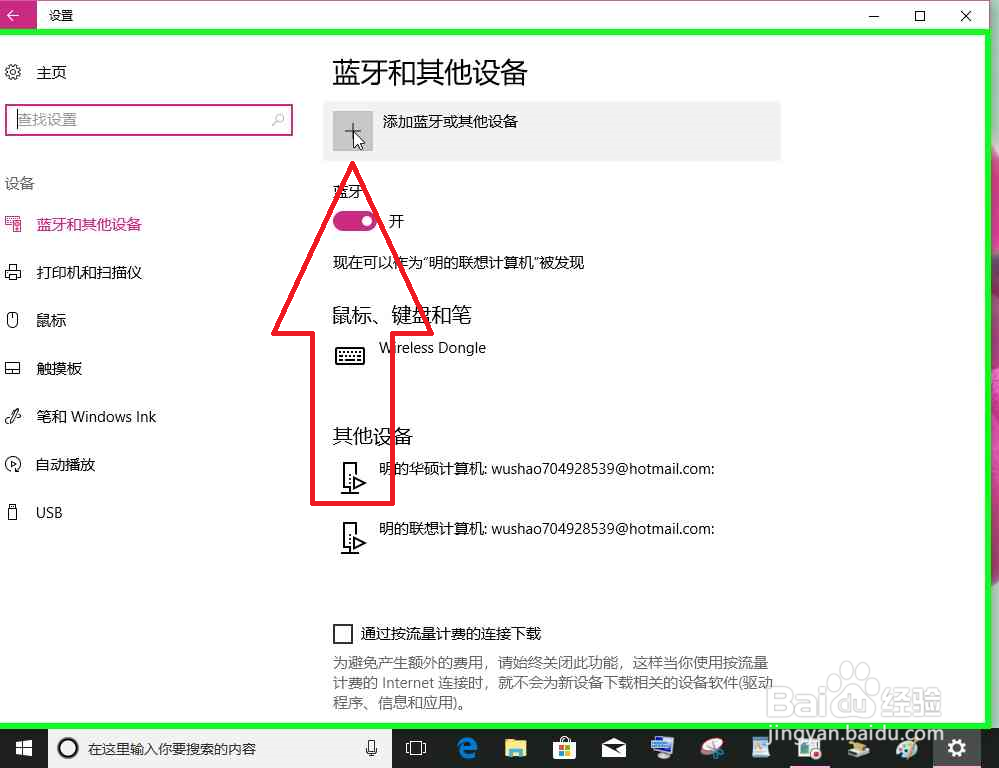
Task: Click the 鼠标、键盘和笔 section heading
Action: pyautogui.click(x=402, y=315)
